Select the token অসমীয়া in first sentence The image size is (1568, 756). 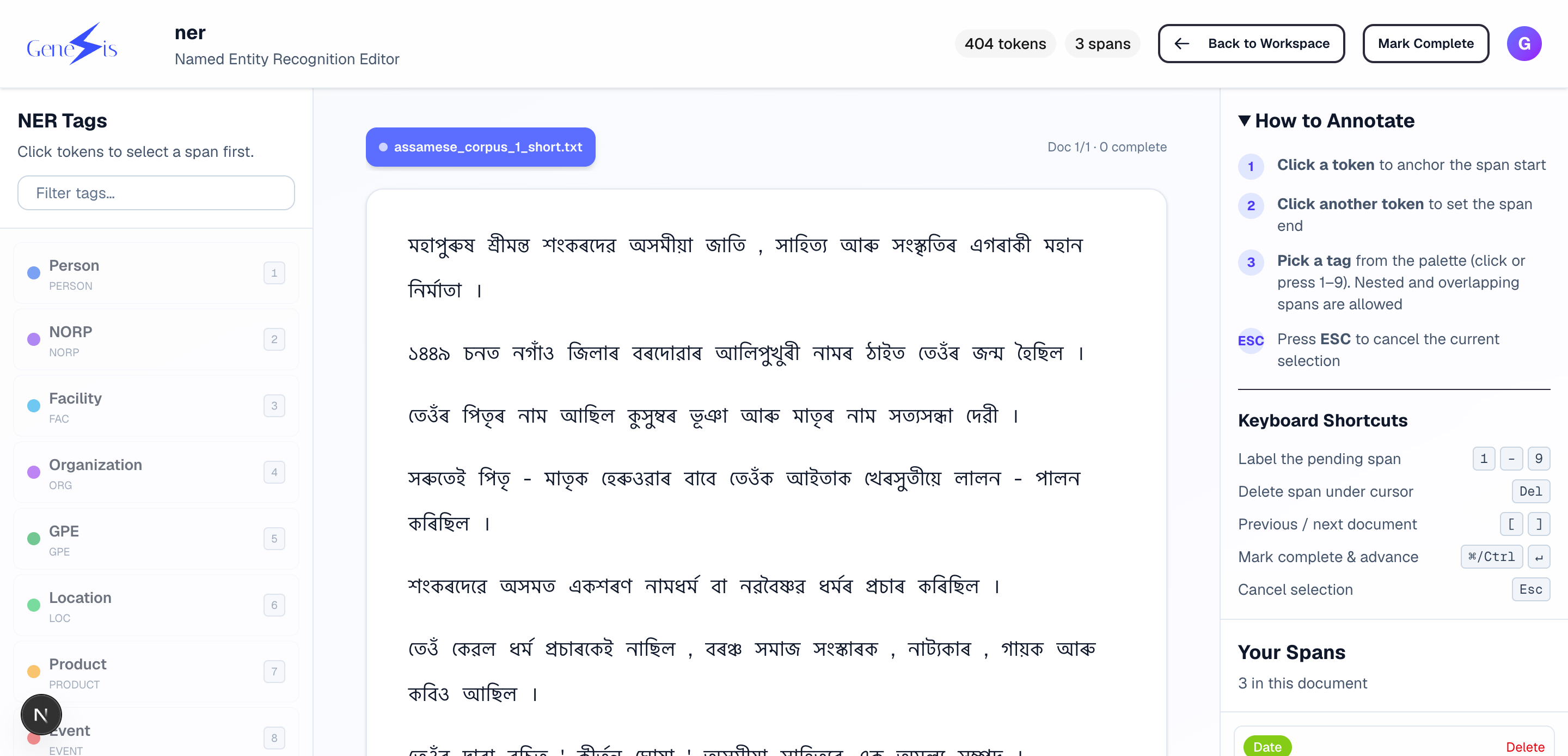[660, 245]
